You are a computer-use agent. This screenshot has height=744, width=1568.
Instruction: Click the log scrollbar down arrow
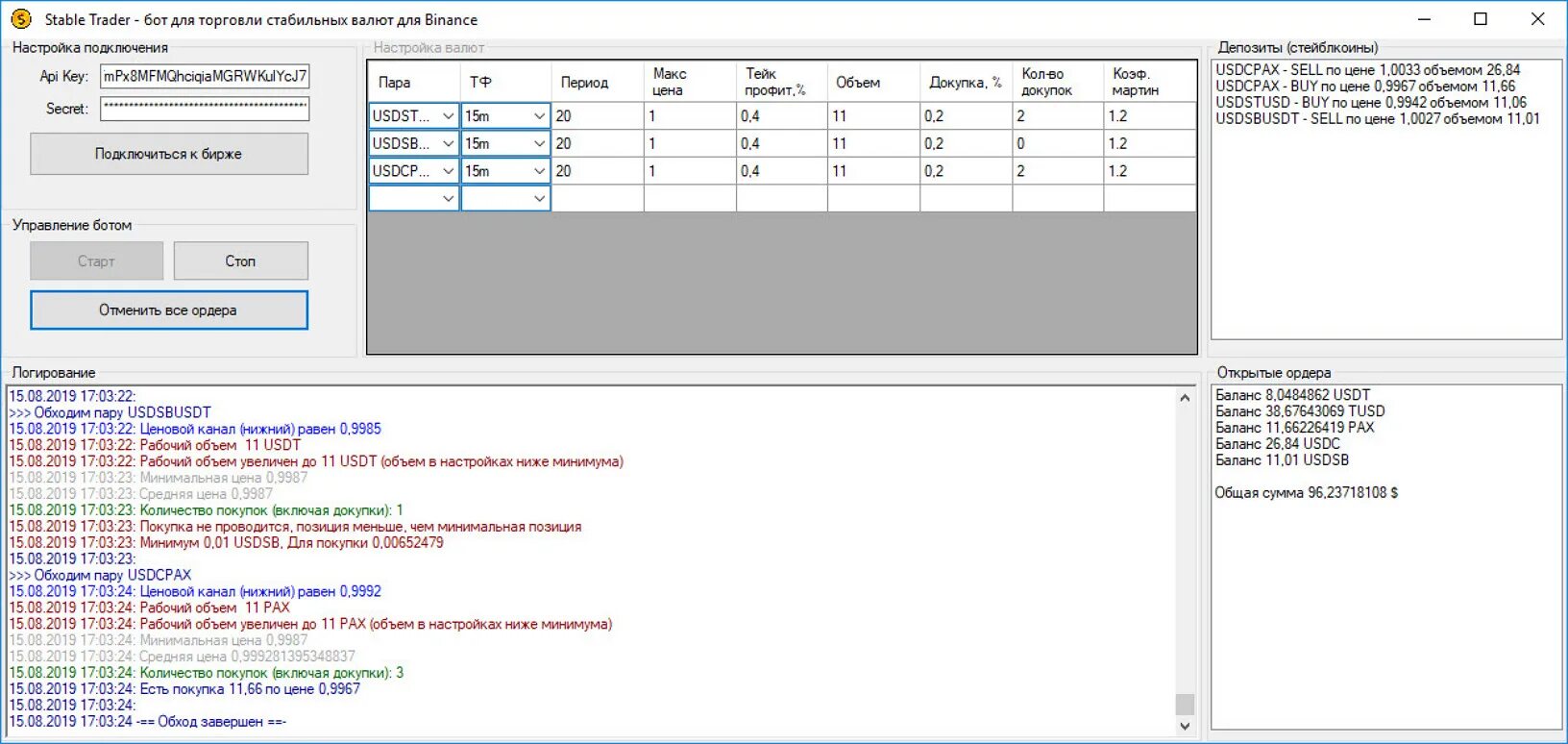coord(1185,727)
